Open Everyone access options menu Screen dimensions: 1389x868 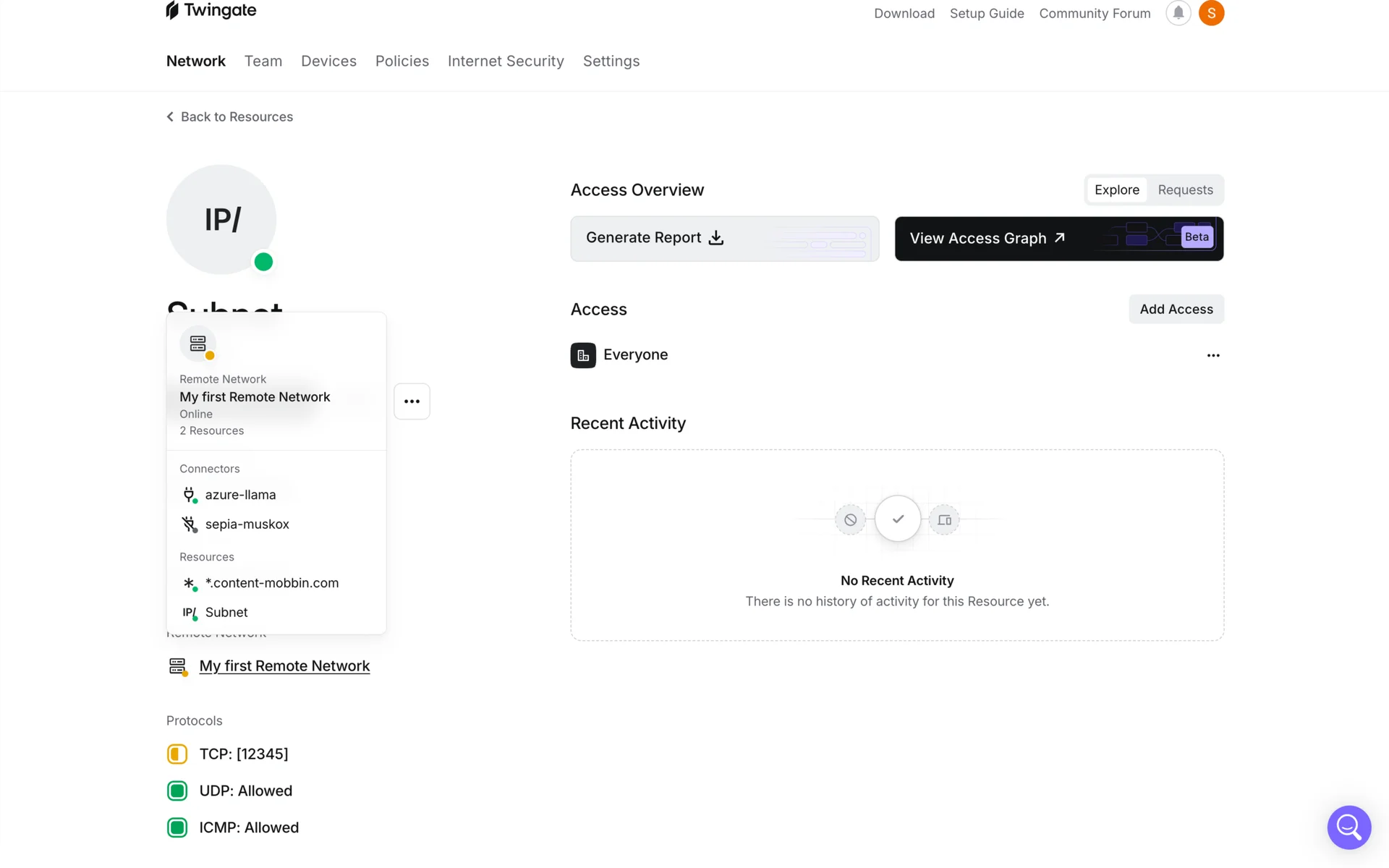[x=1213, y=355]
